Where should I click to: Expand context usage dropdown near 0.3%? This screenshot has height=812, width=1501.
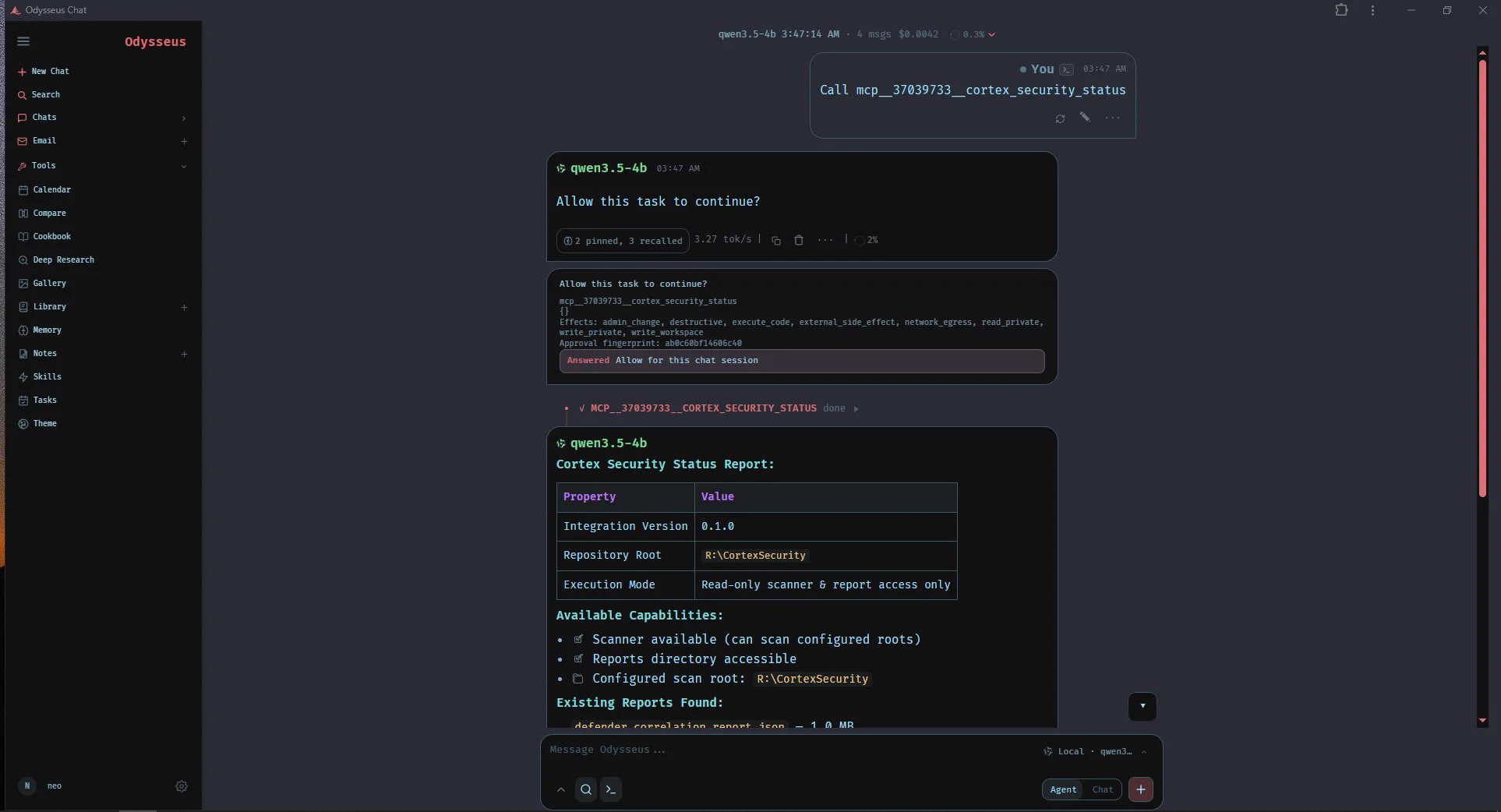[x=991, y=34]
